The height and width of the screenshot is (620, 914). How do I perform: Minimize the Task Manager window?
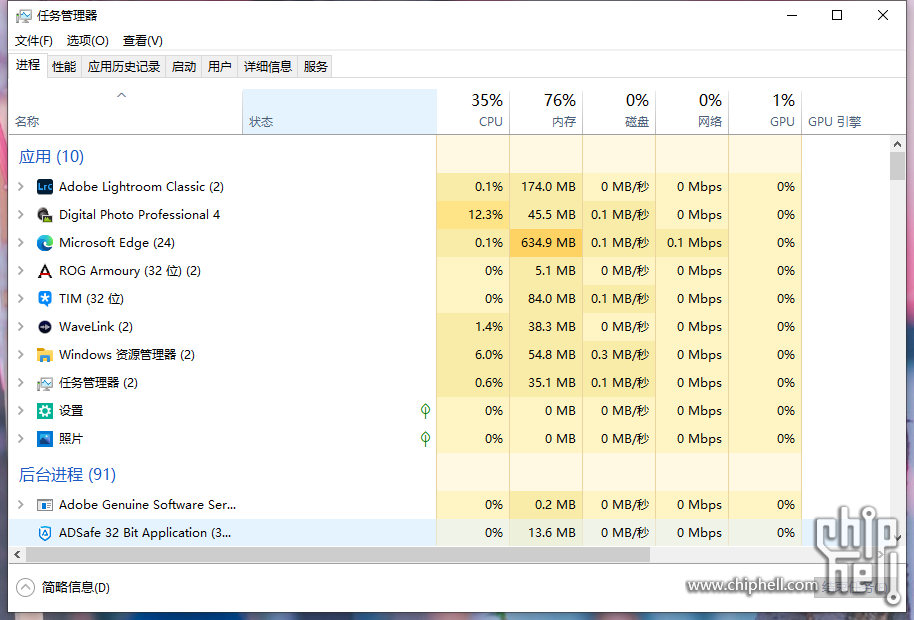click(x=792, y=15)
